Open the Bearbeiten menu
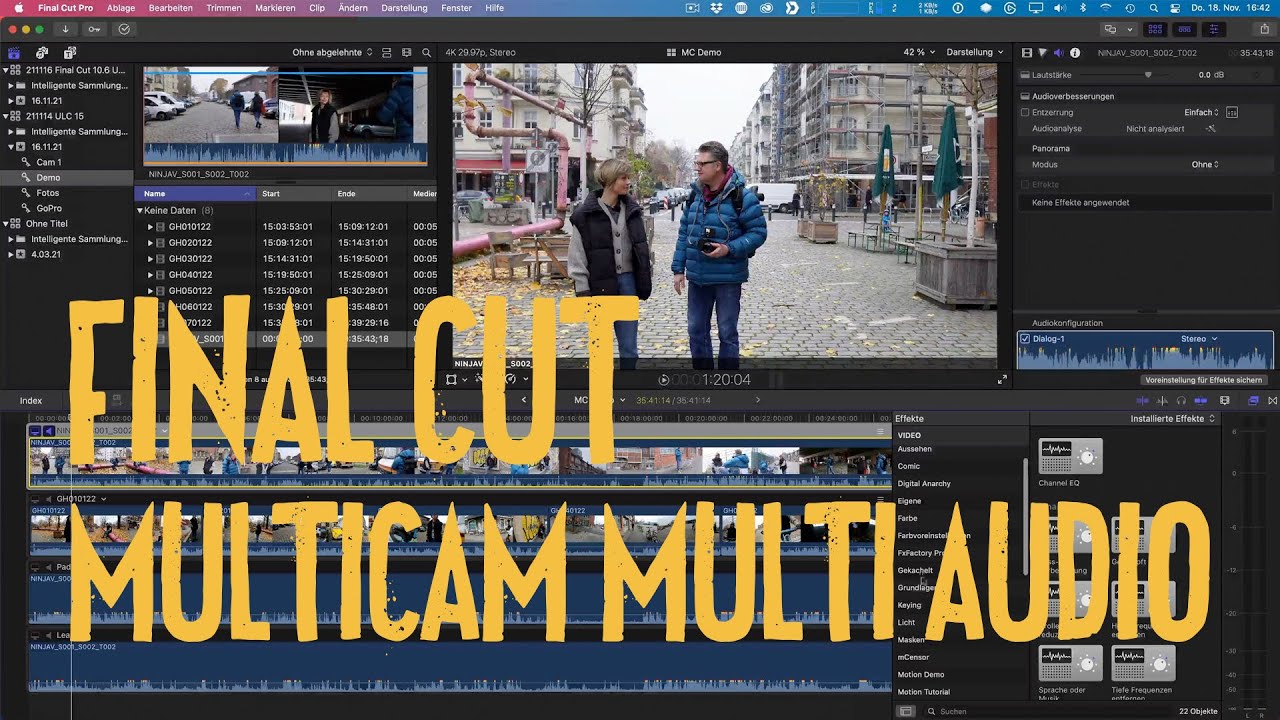The height and width of the screenshot is (720, 1280). point(171,8)
